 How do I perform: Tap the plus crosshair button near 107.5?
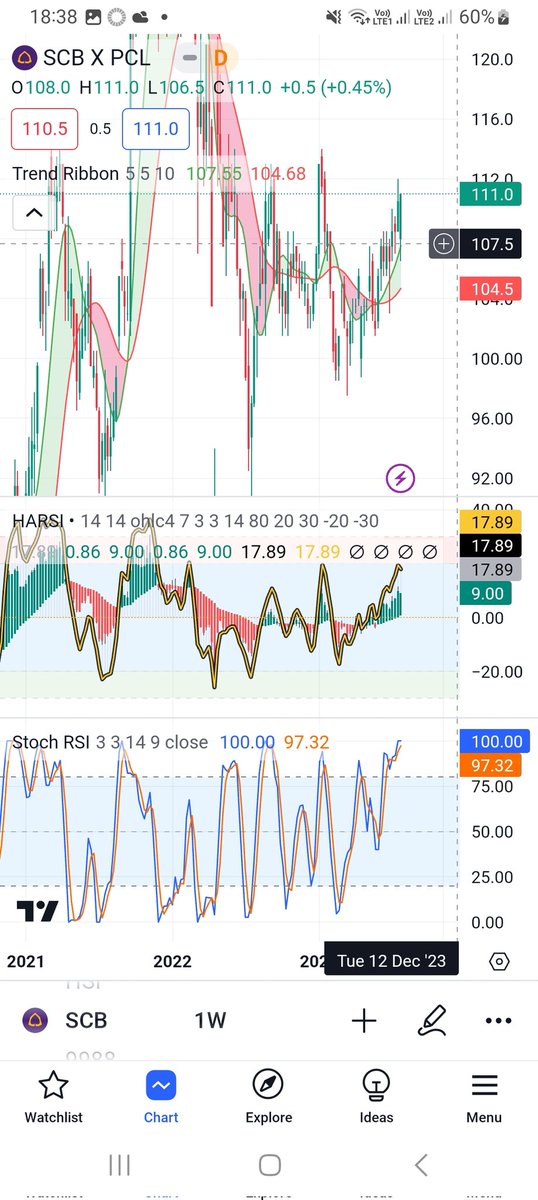(444, 243)
